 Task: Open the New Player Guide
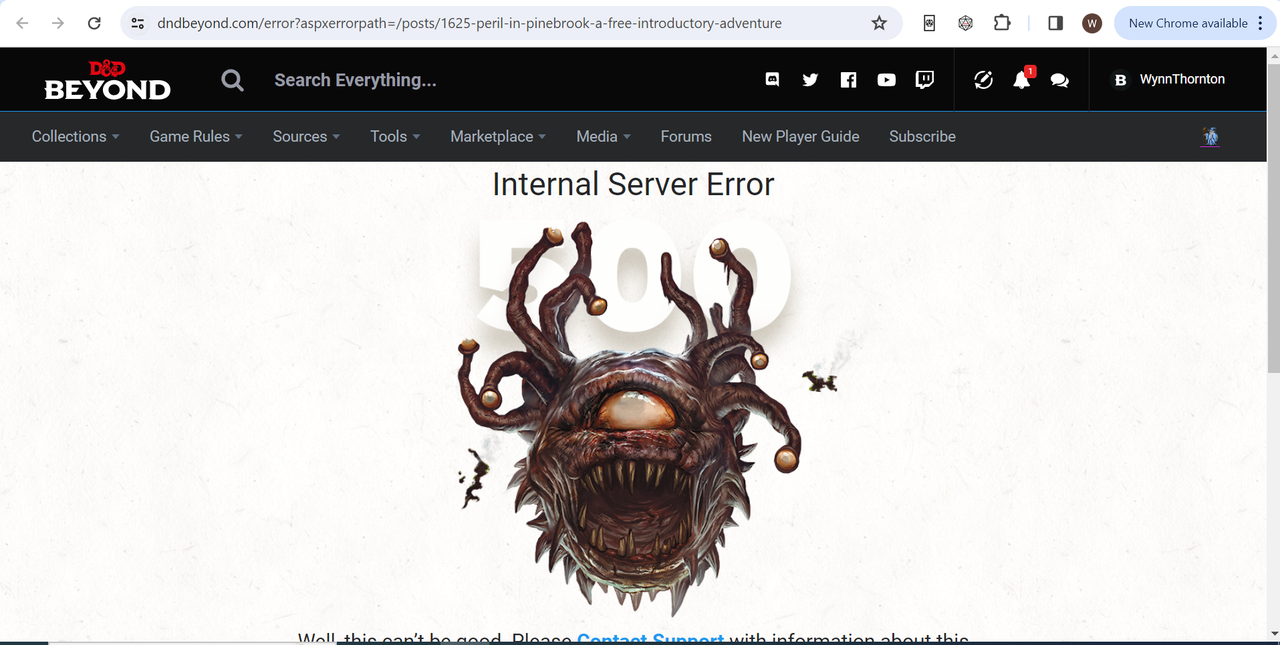coord(800,136)
